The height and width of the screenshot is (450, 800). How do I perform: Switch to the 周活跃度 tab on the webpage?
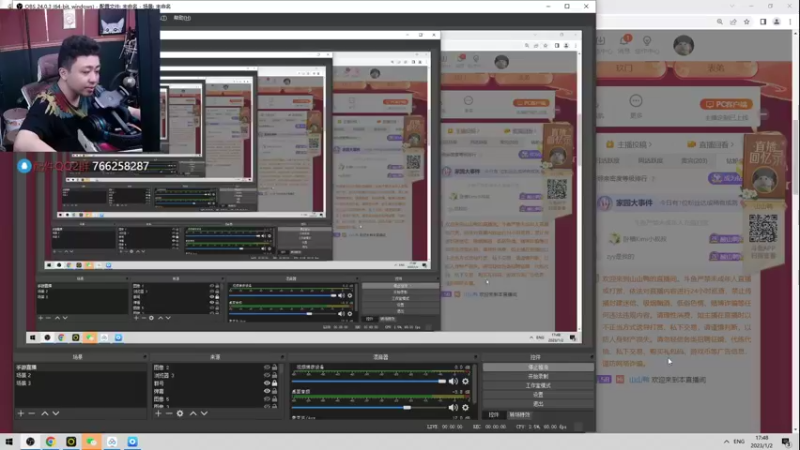(x=650, y=161)
